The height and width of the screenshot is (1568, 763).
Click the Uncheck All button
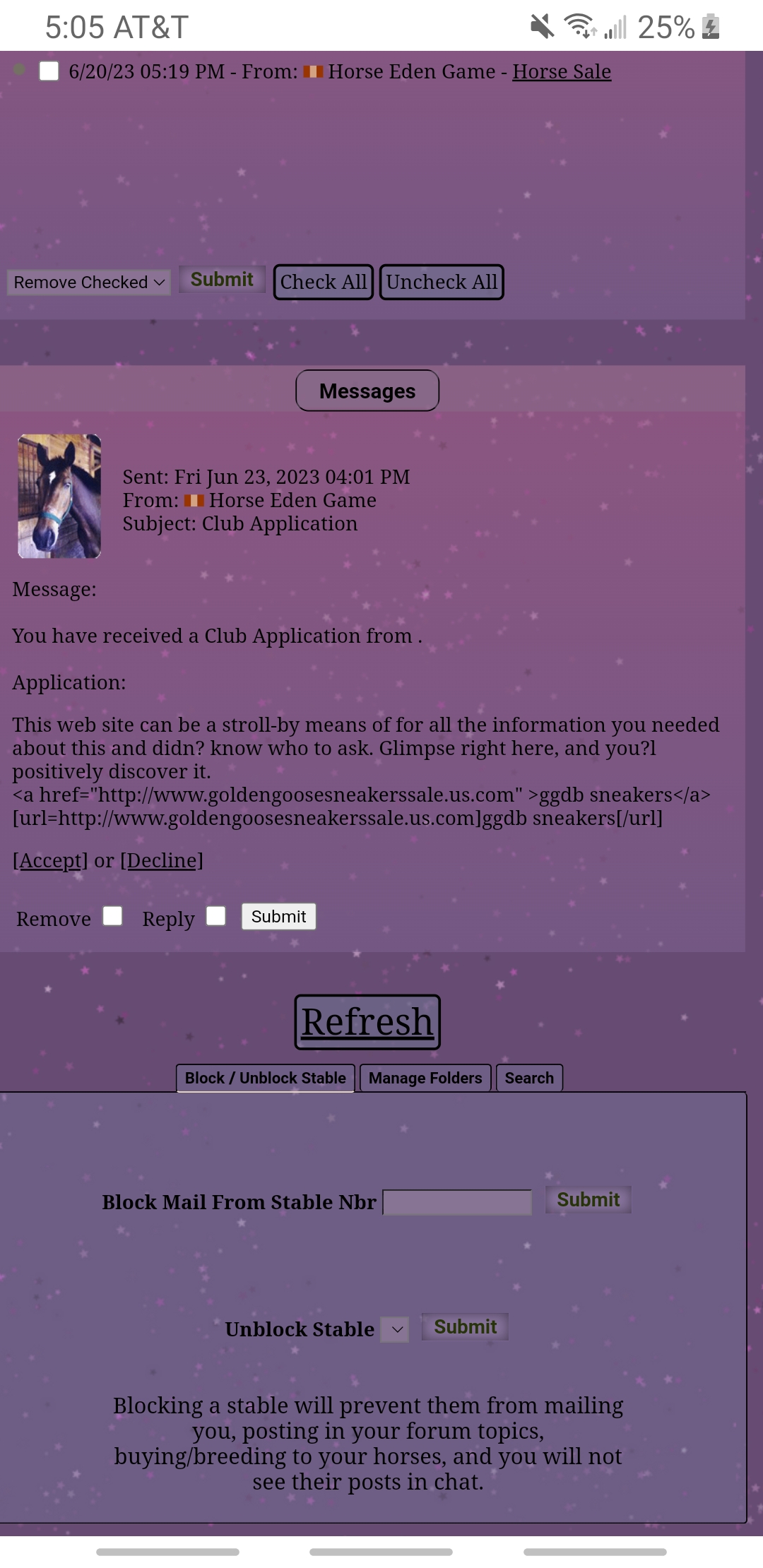tap(442, 282)
